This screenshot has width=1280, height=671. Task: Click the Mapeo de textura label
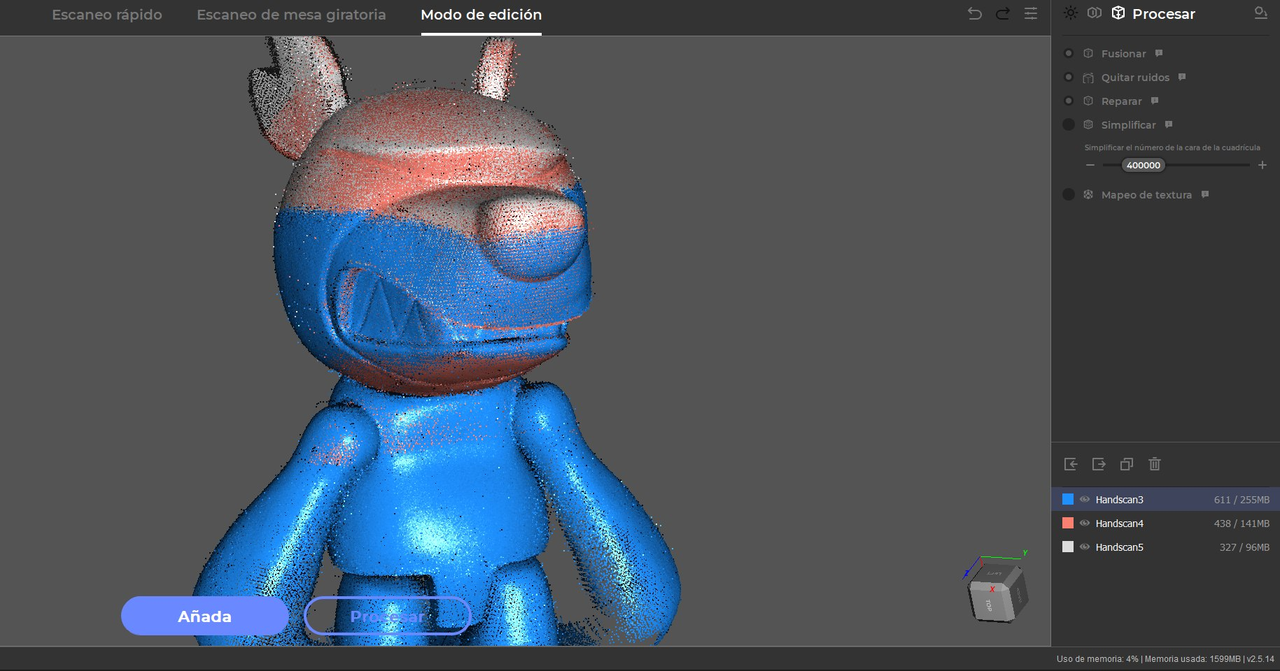tap(1147, 195)
